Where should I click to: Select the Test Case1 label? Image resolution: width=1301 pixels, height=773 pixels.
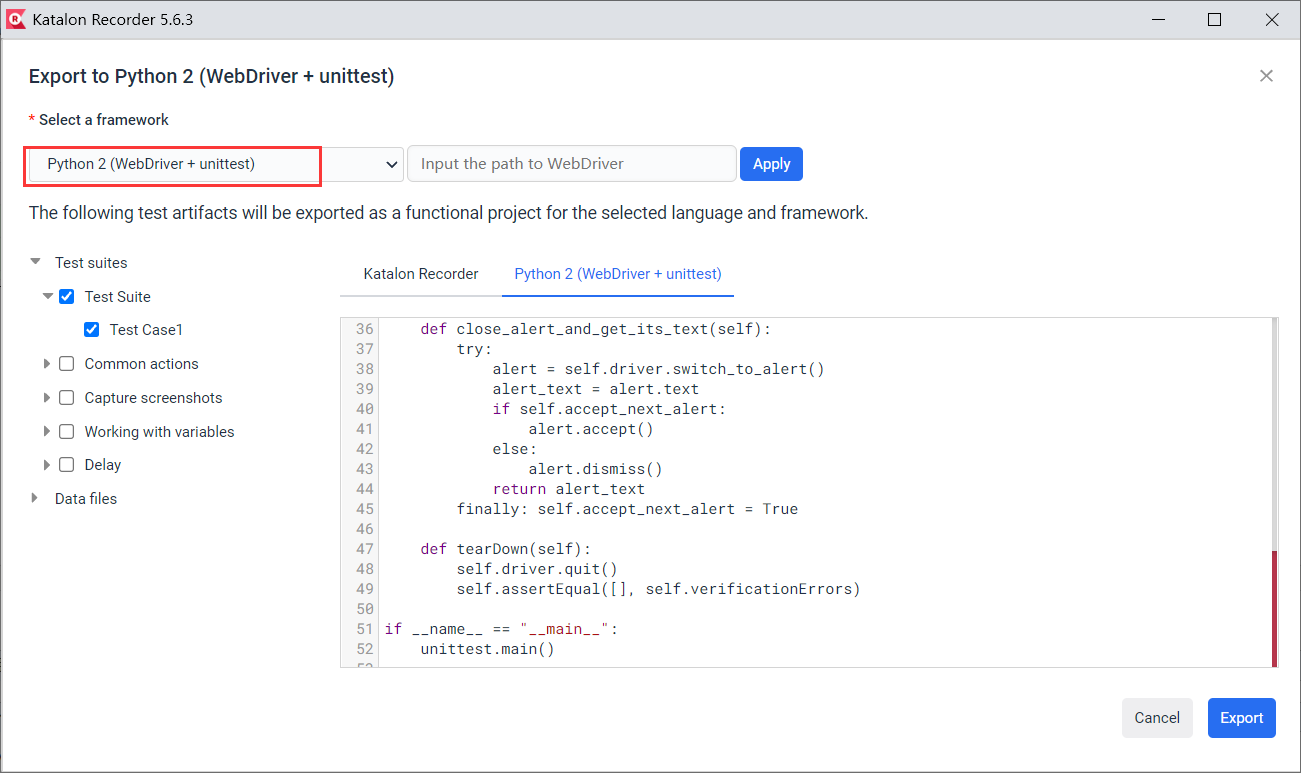pos(147,330)
